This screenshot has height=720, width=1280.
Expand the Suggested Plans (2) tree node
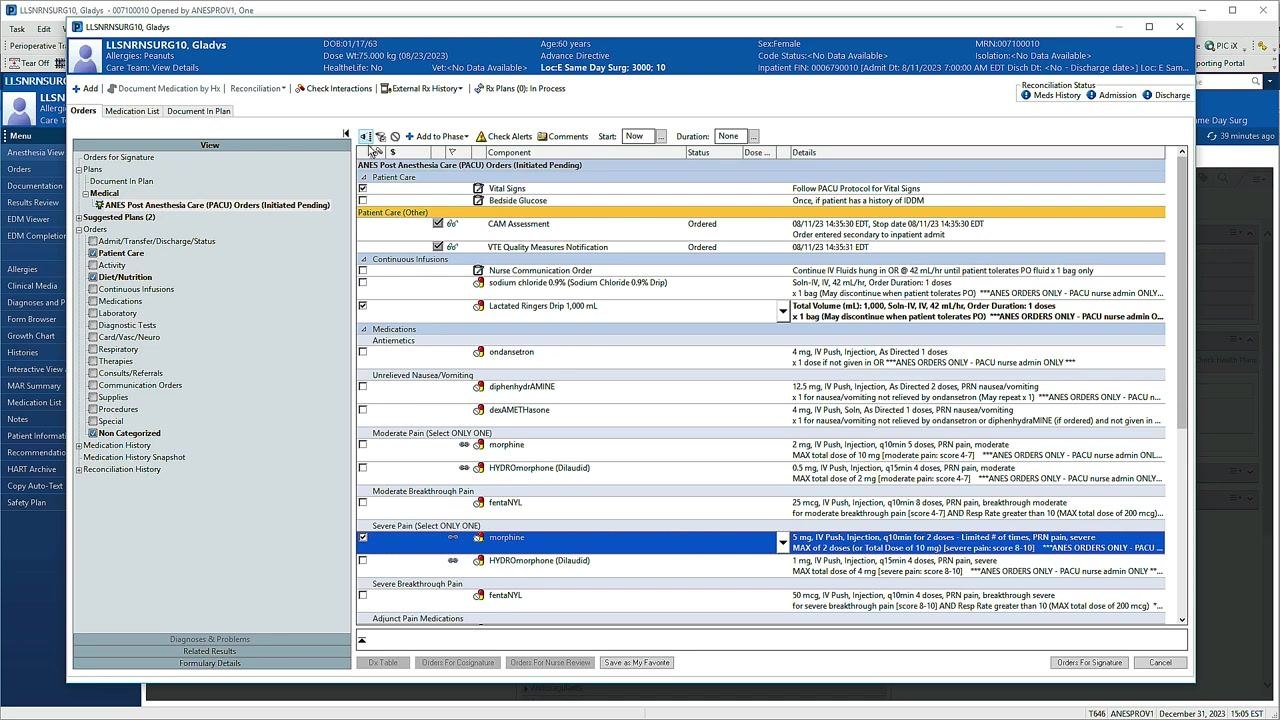point(79,218)
